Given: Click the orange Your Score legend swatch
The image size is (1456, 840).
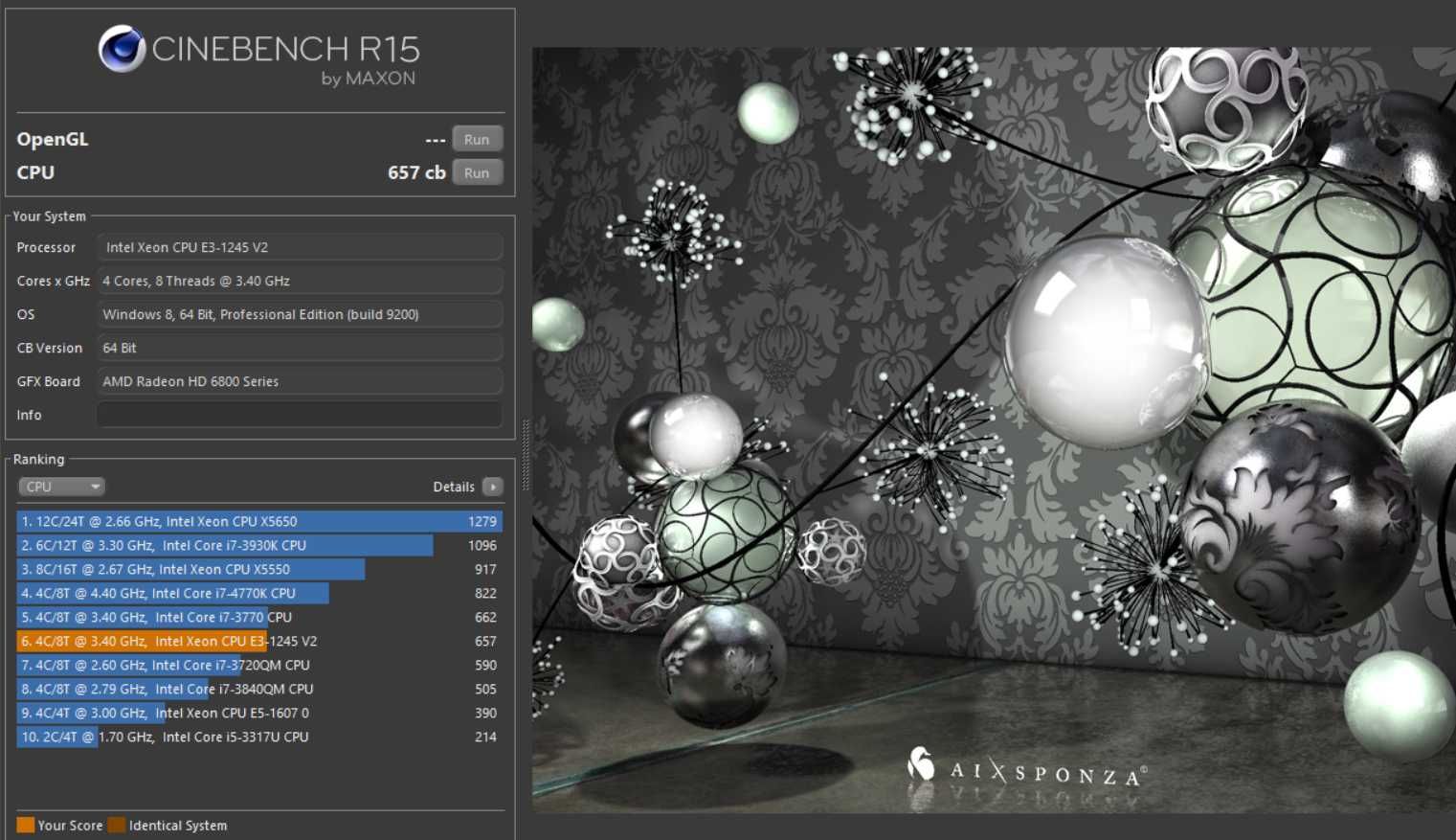Looking at the screenshot, I should click(26, 825).
